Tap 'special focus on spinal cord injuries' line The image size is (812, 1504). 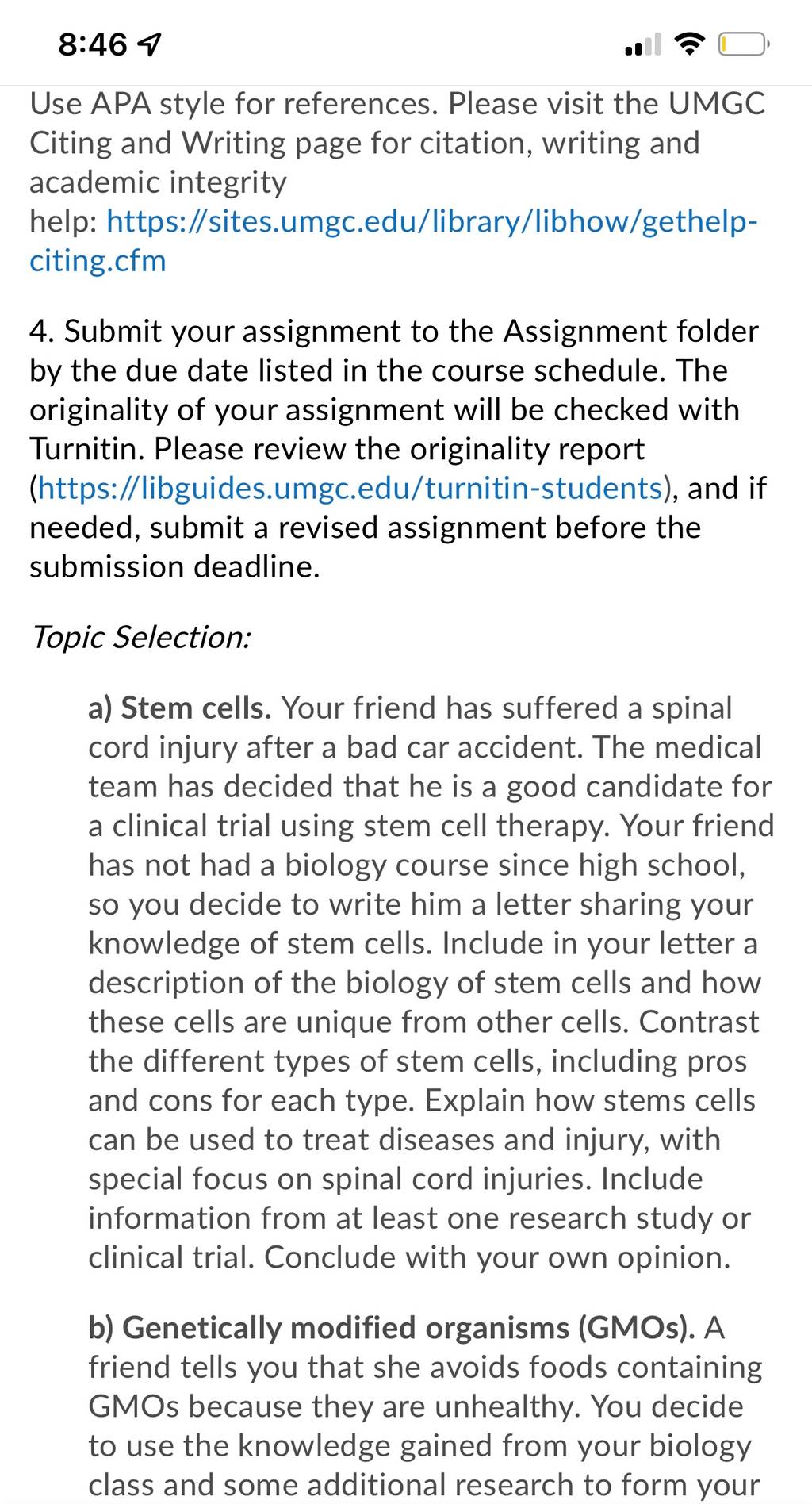(x=396, y=1179)
